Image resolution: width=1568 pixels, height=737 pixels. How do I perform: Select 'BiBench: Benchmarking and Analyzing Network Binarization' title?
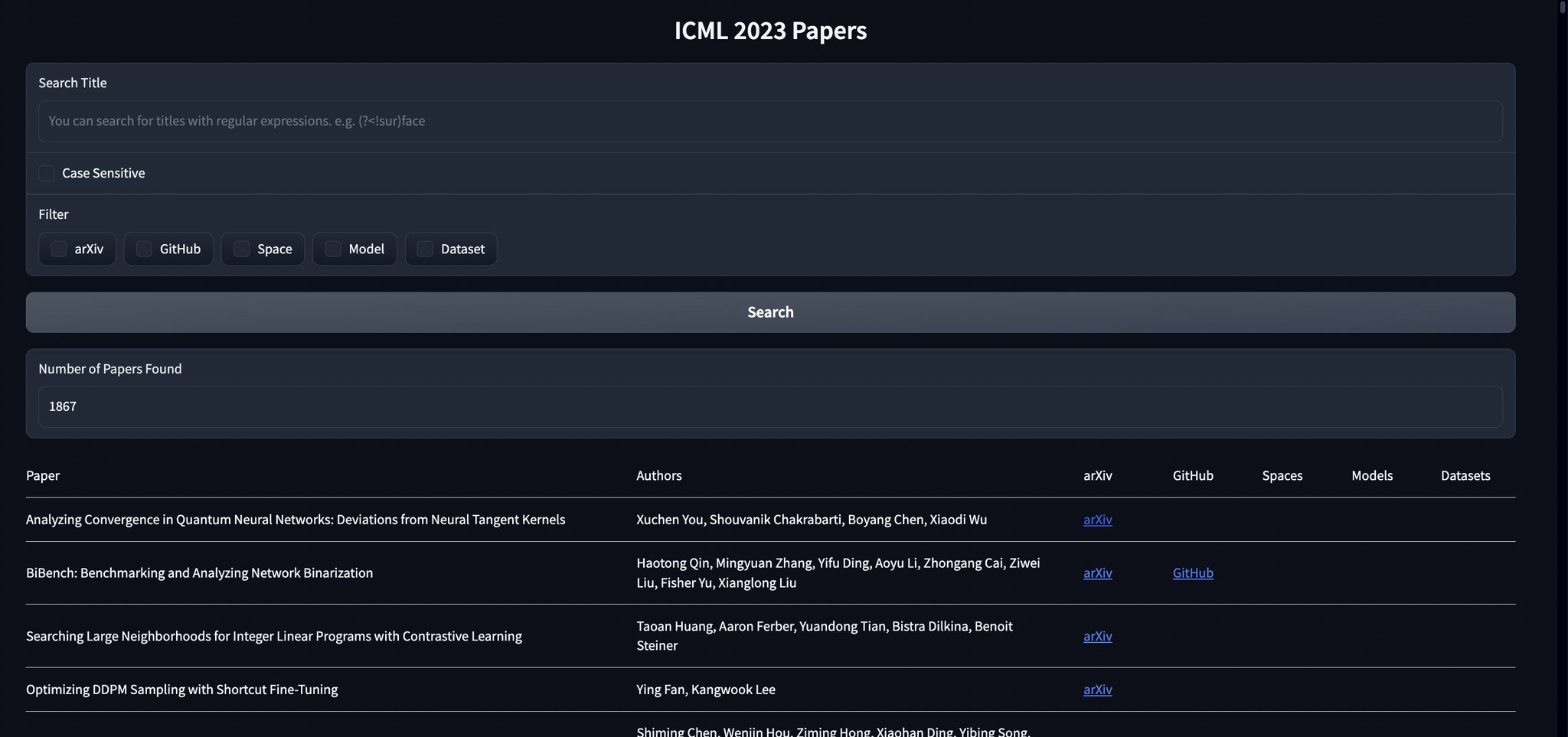pyautogui.click(x=200, y=573)
